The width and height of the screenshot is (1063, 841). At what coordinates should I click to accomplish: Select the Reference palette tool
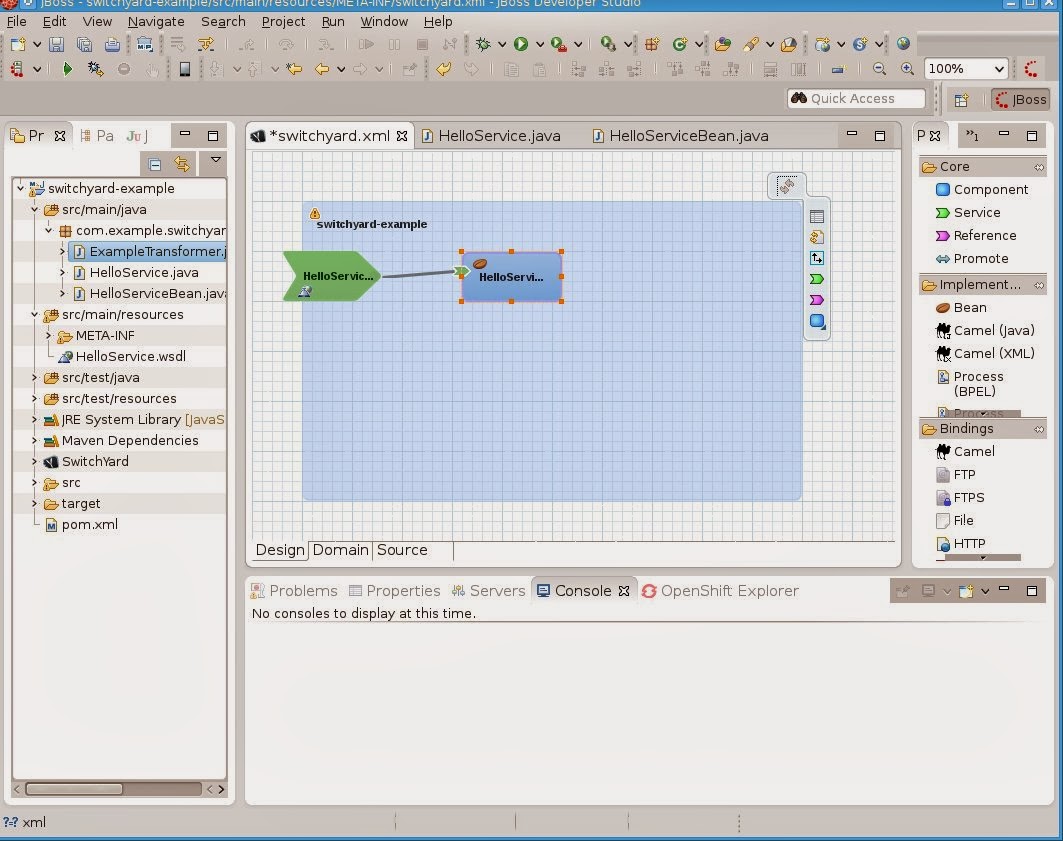click(976, 236)
